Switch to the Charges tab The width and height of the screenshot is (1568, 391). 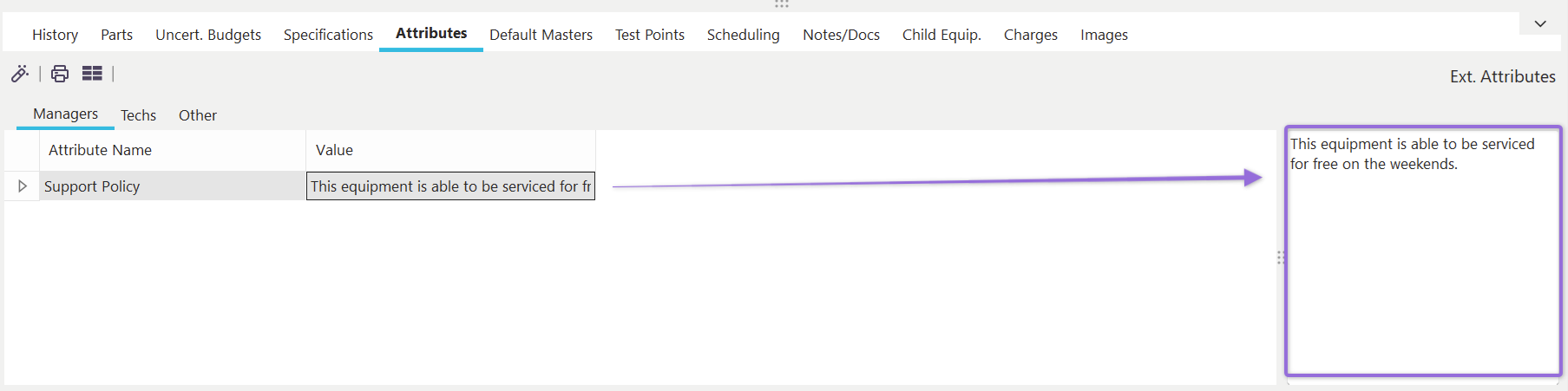pos(1031,35)
